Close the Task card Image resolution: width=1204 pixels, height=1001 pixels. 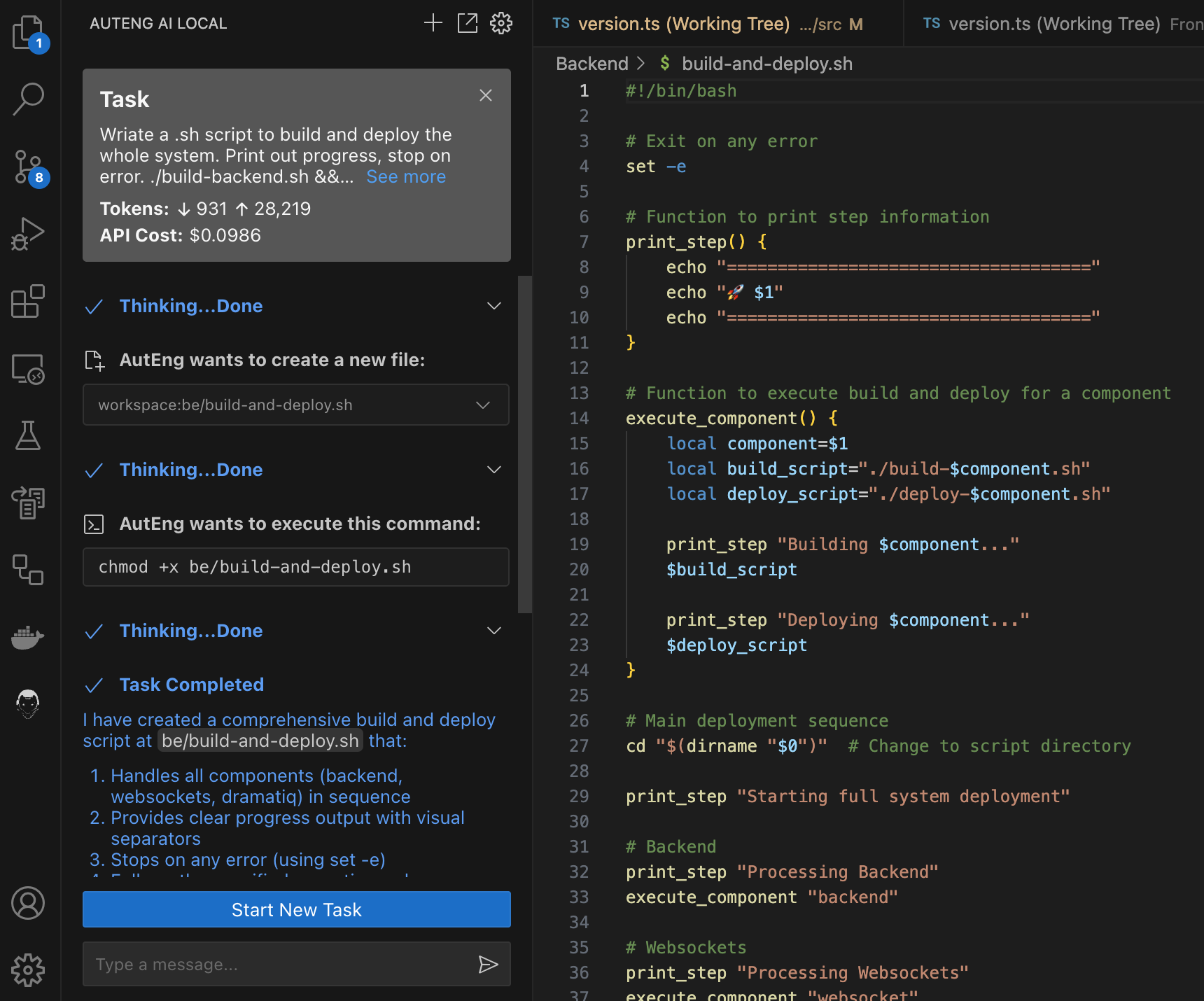point(486,95)
